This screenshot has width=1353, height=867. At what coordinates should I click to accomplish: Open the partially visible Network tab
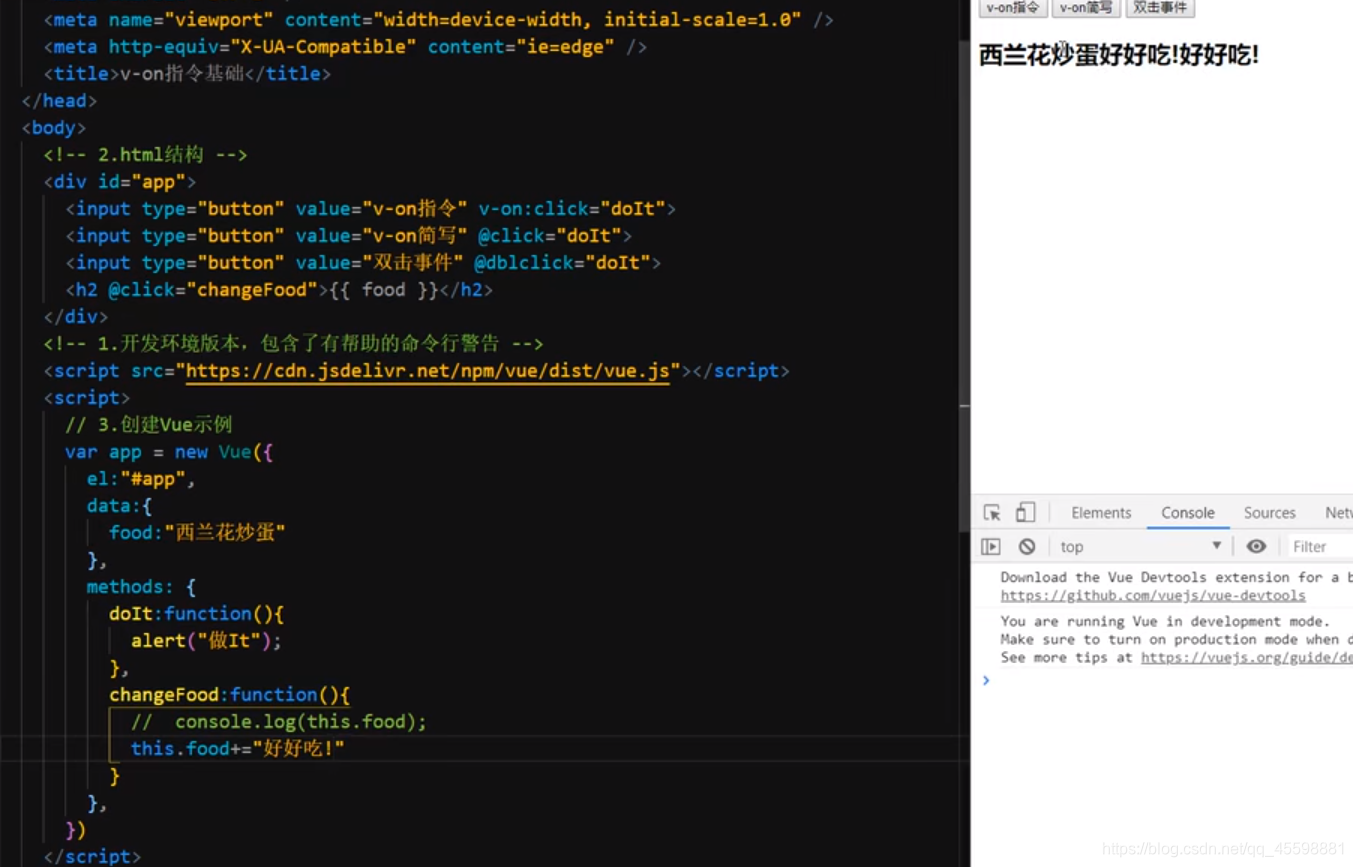tap(1337, 513)
